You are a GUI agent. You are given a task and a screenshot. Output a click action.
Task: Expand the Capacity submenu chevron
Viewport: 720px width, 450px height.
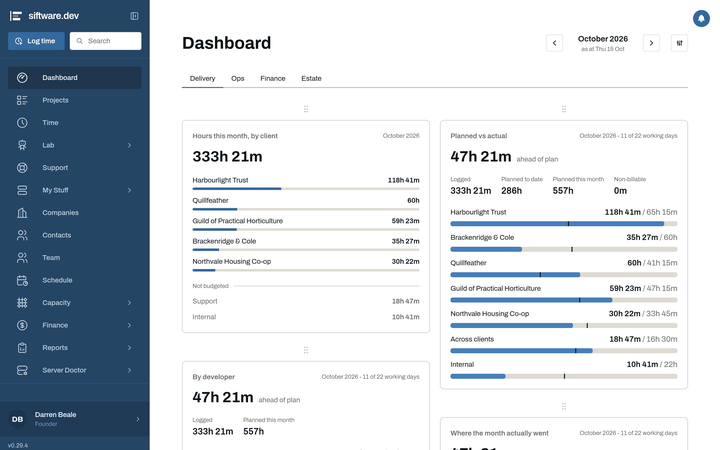[129, 303]
